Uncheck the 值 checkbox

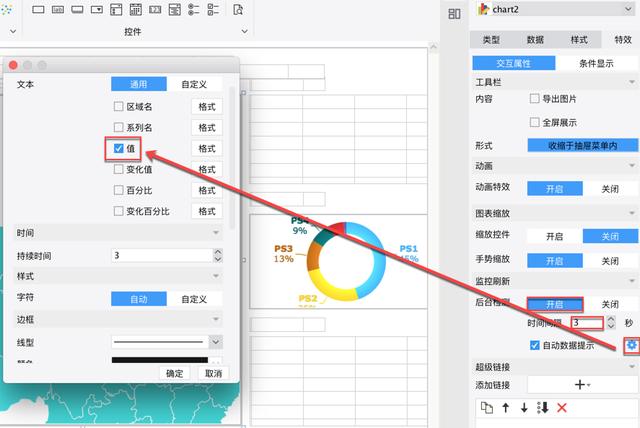(x=118, y=148)
